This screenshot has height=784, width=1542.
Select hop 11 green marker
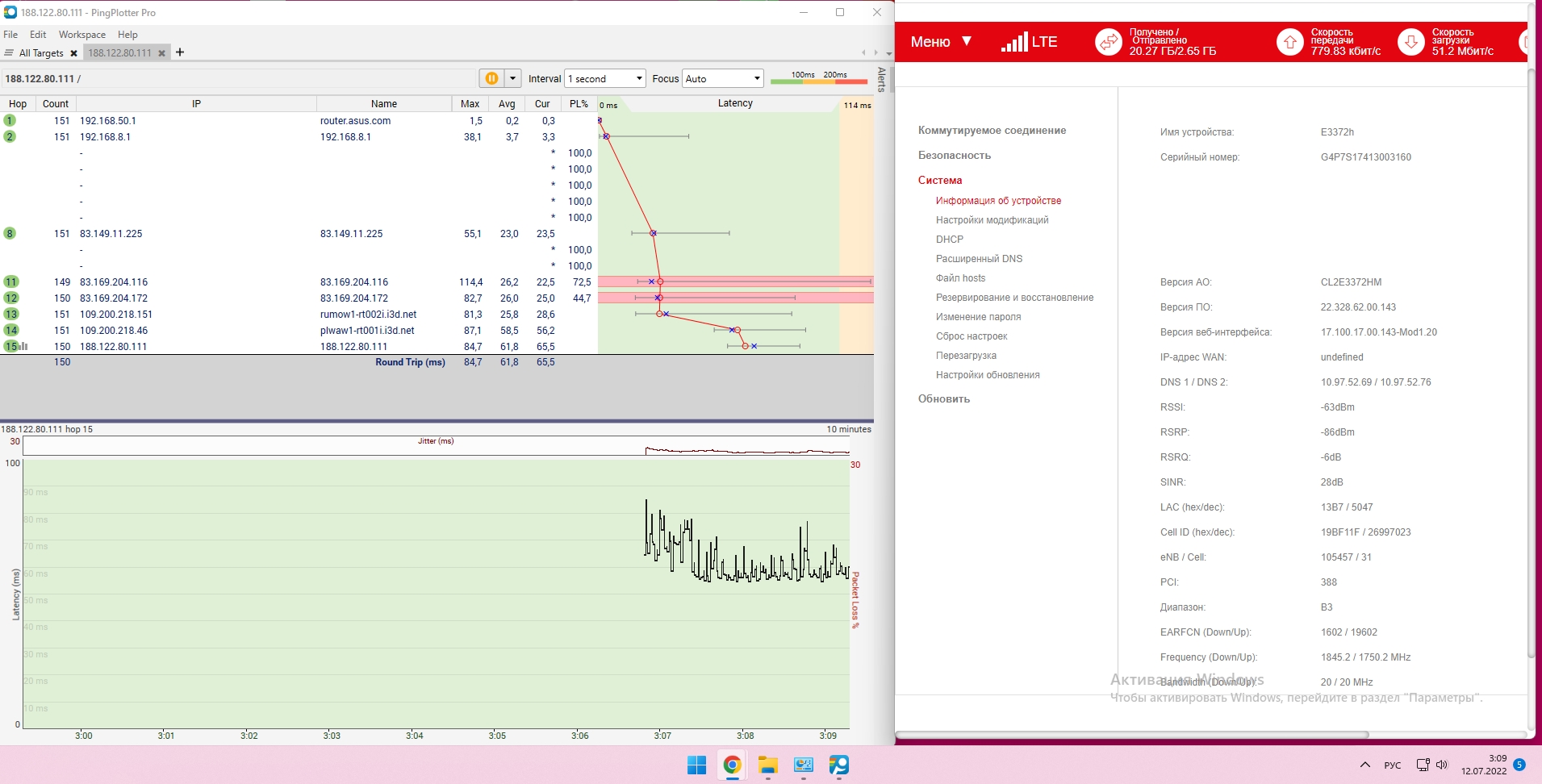(x=10, y=281)
